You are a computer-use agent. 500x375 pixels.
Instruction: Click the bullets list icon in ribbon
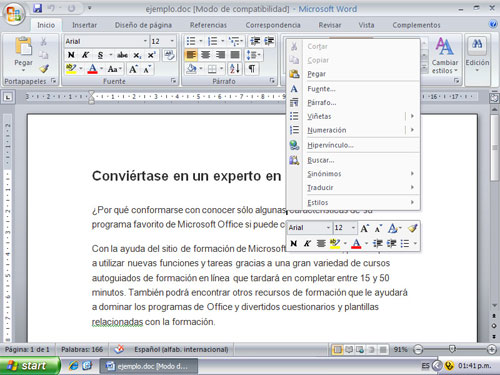click(191, 41)
